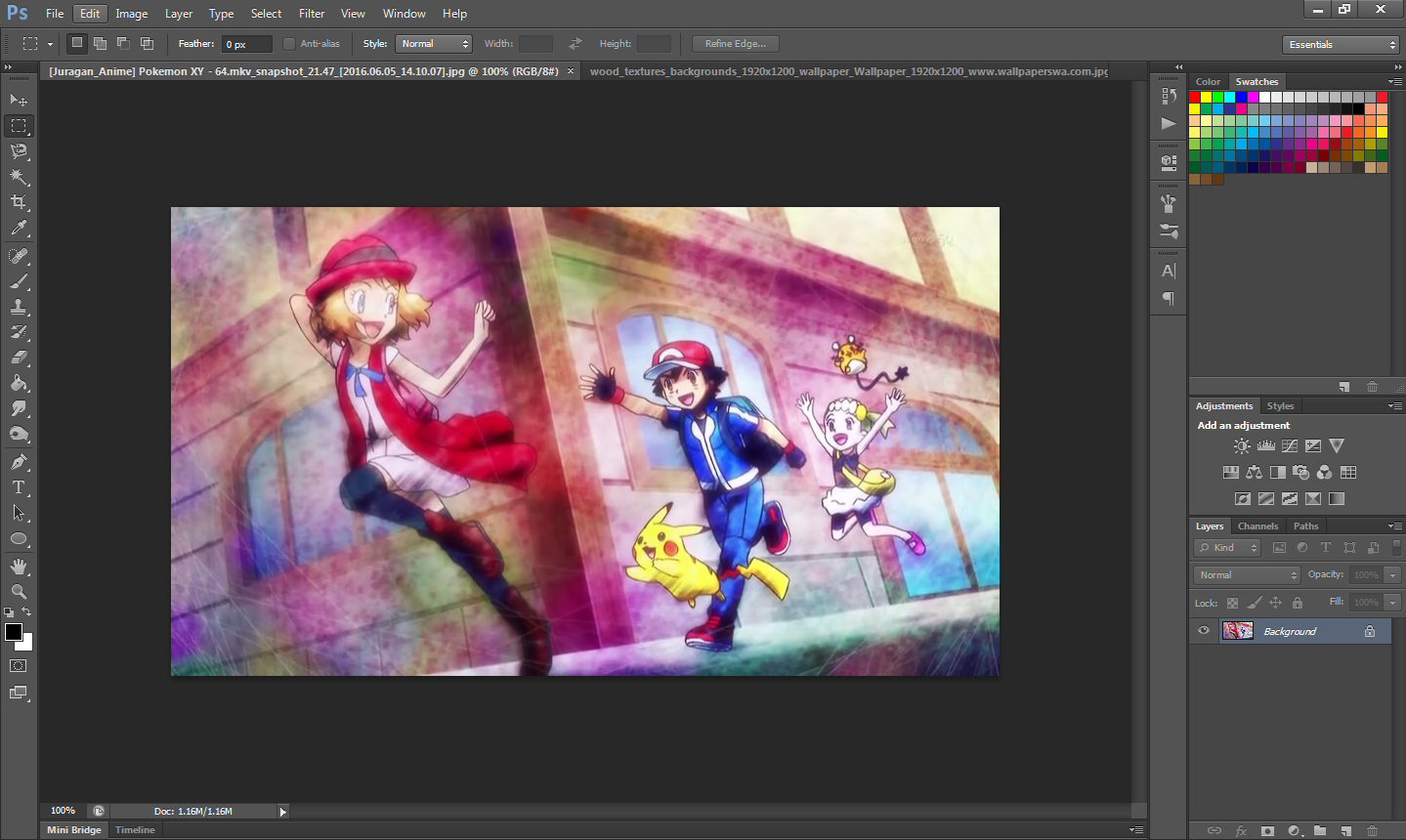Toggle the Anti-alias checkbox
This screenshot has height=840, width=1406.
[x=289, y=43]
